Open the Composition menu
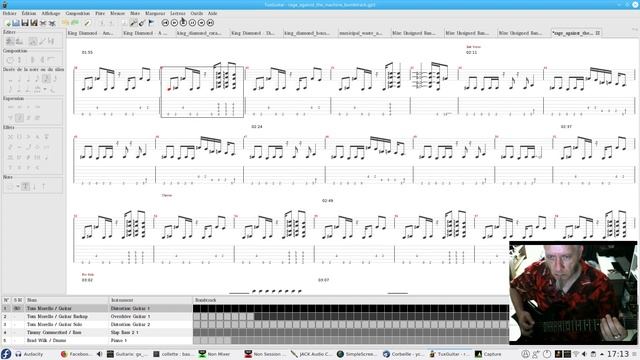The image size is (640, 360). tap(78, 13)
